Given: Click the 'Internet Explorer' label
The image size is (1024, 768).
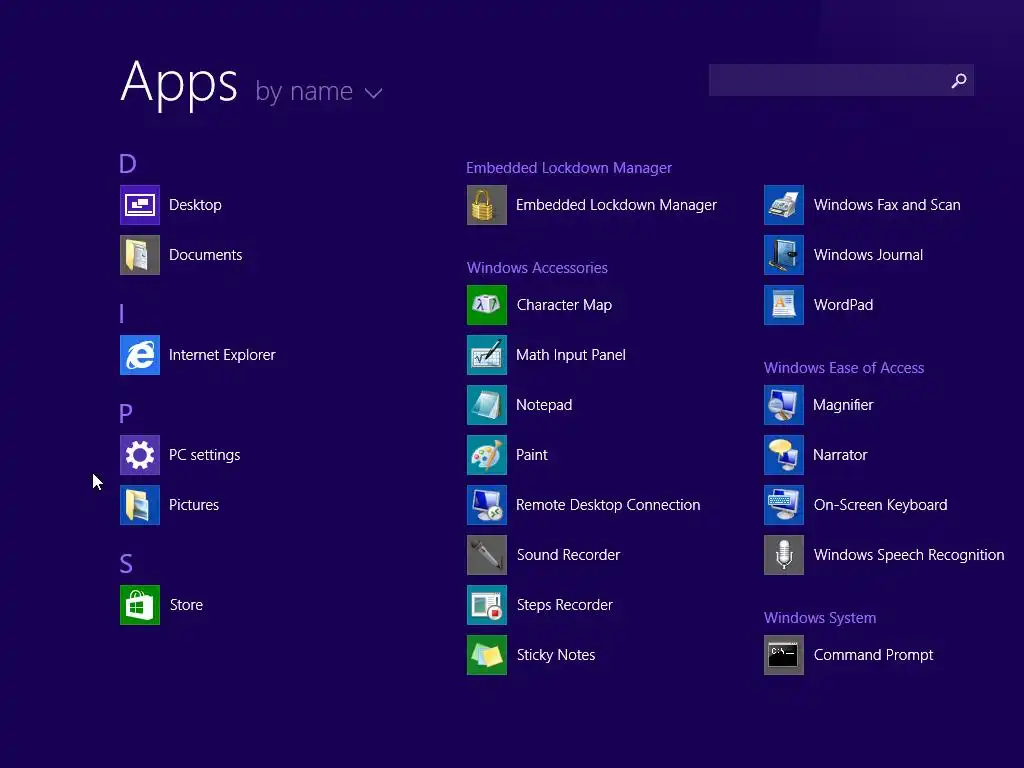Looking at the screenshot, I should pyautogui.click(x=222, y=355).
